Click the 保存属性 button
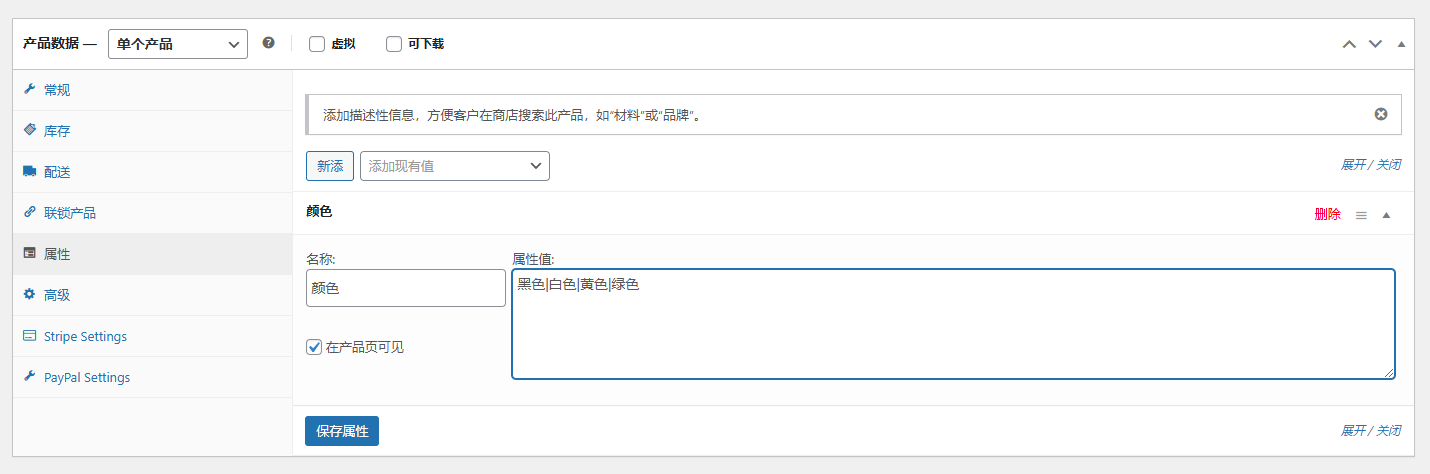This screenshot has width=1430, height=474. click(342, 431)
